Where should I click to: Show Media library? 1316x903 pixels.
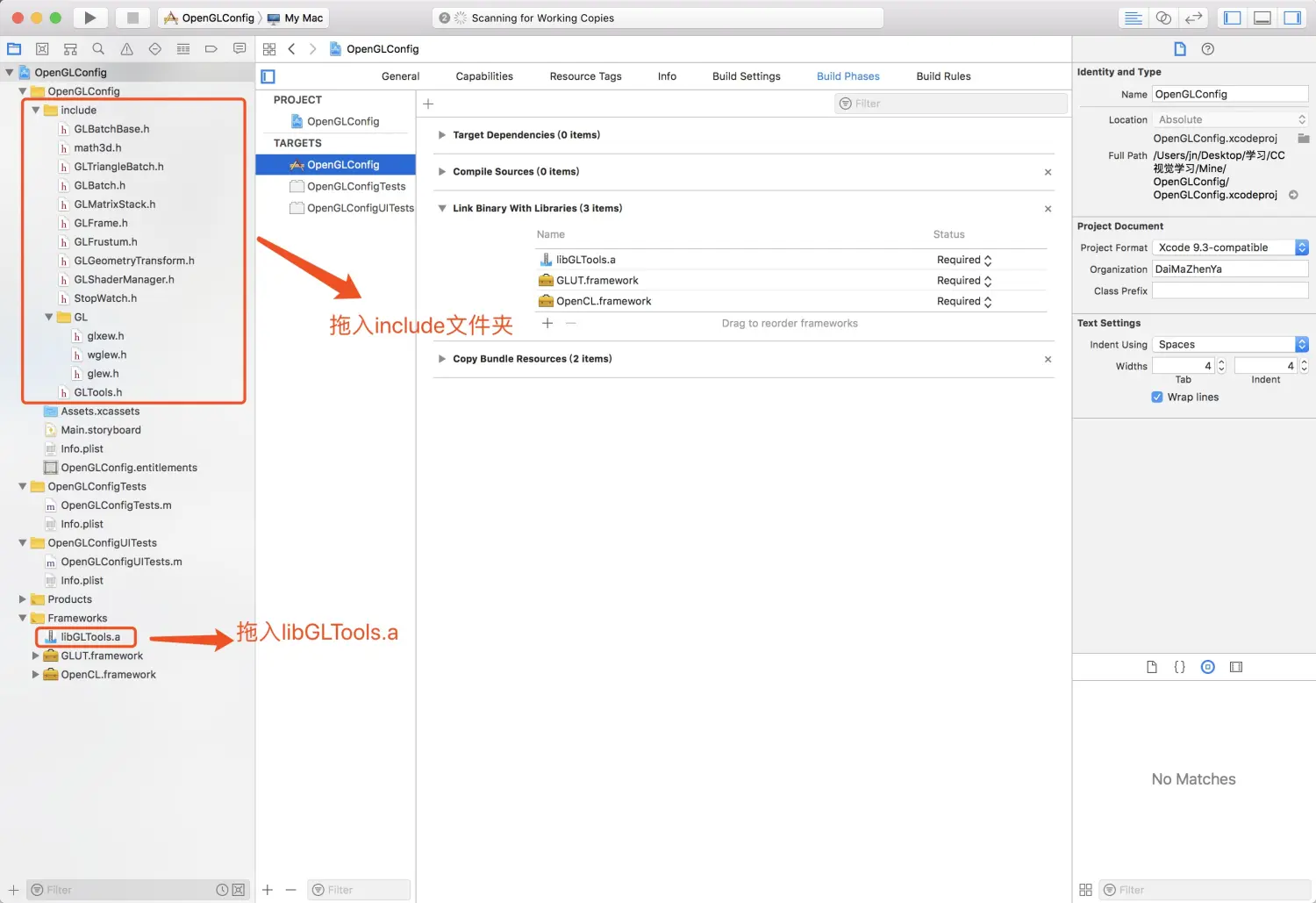tap(1236, 667)
